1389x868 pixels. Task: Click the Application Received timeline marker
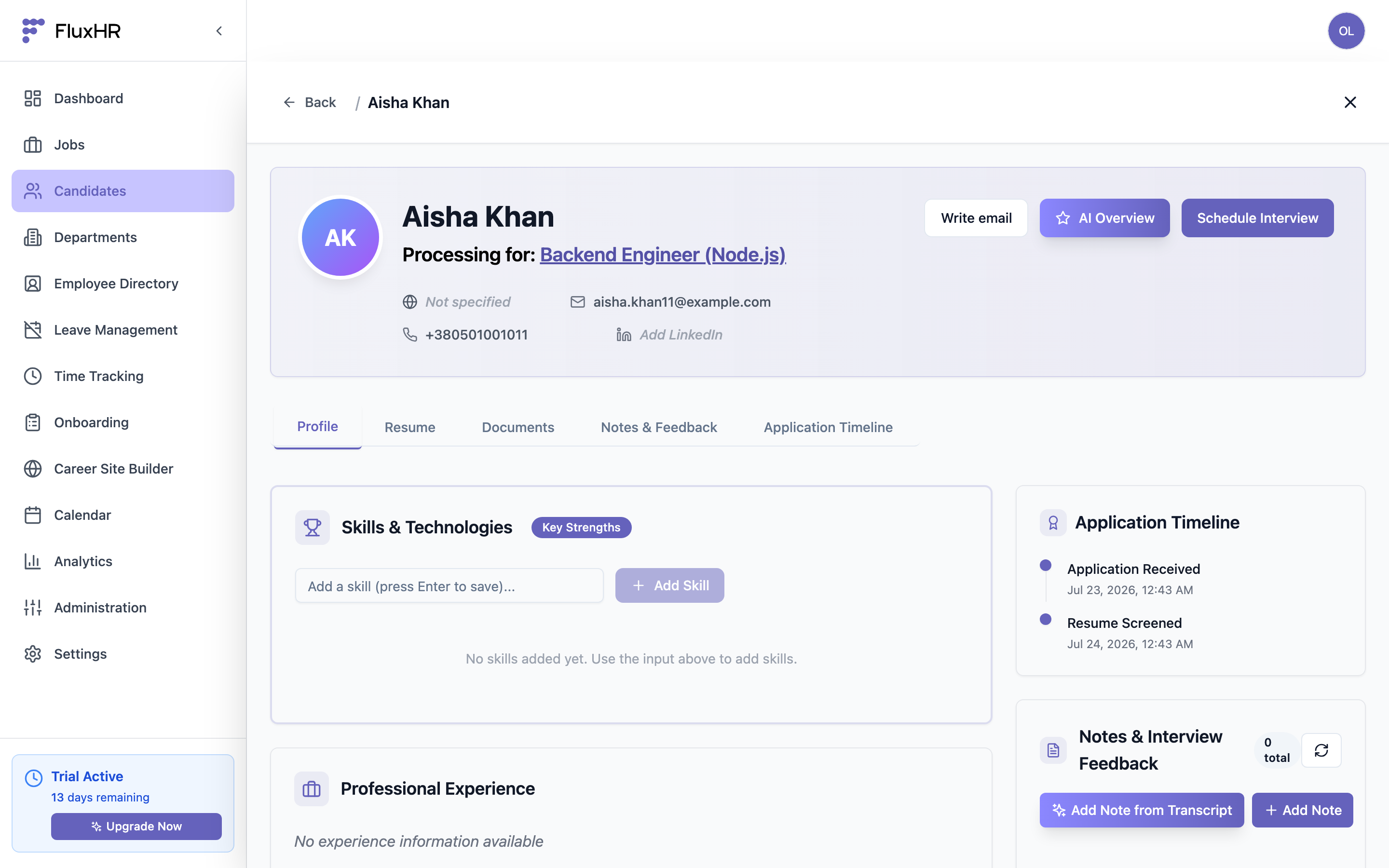[x=1045, y=566]
